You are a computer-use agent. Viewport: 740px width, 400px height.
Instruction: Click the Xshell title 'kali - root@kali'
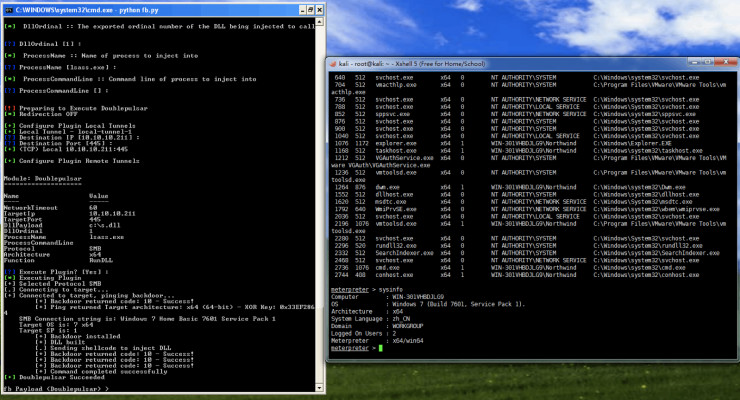tap(361, 64)
